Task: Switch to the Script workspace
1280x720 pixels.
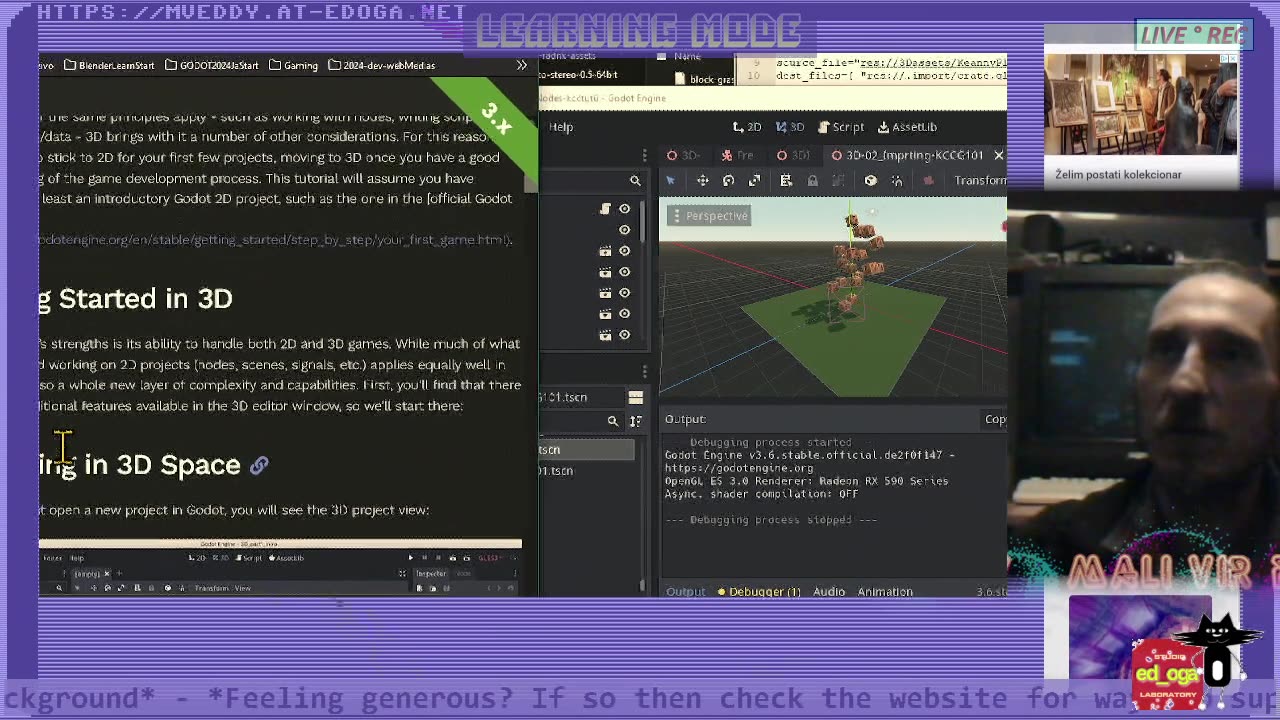Action: pyautogui.click(x=841, y=127)
